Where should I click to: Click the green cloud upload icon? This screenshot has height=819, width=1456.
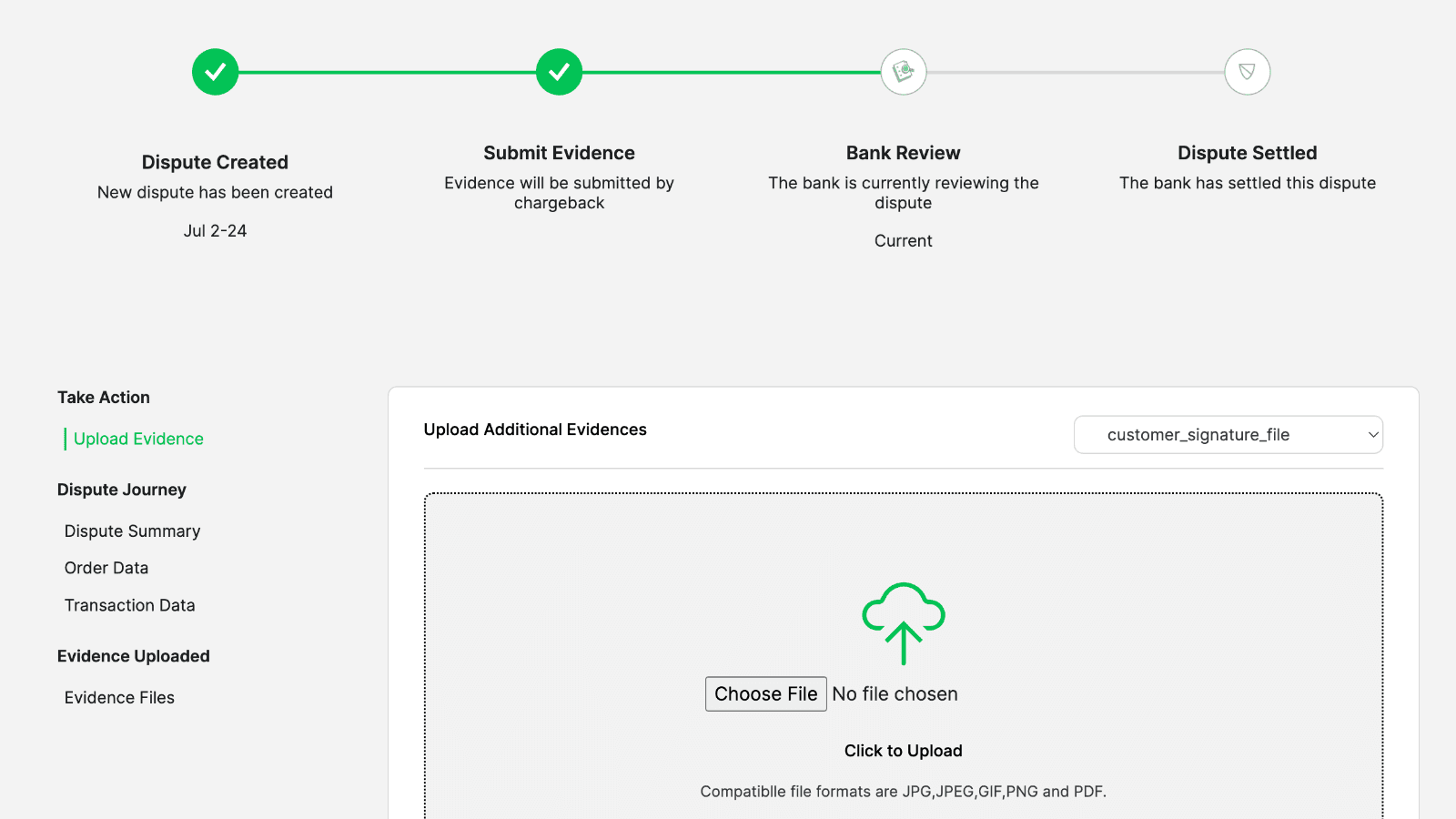[x=903, y=622]
